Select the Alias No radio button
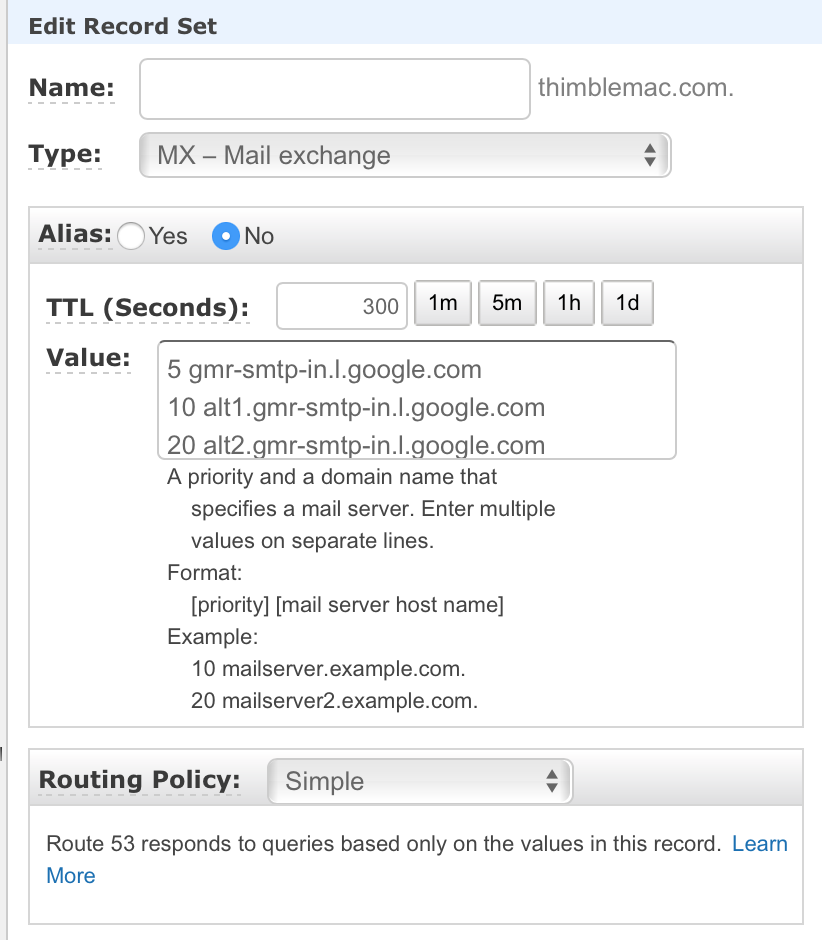 [x=226, y=236]
